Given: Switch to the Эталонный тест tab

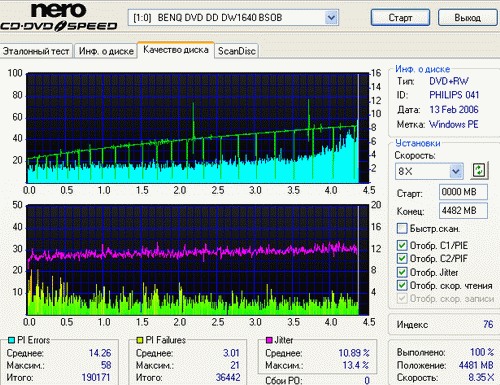Looking at the screenshot, I should pos(36,51).
